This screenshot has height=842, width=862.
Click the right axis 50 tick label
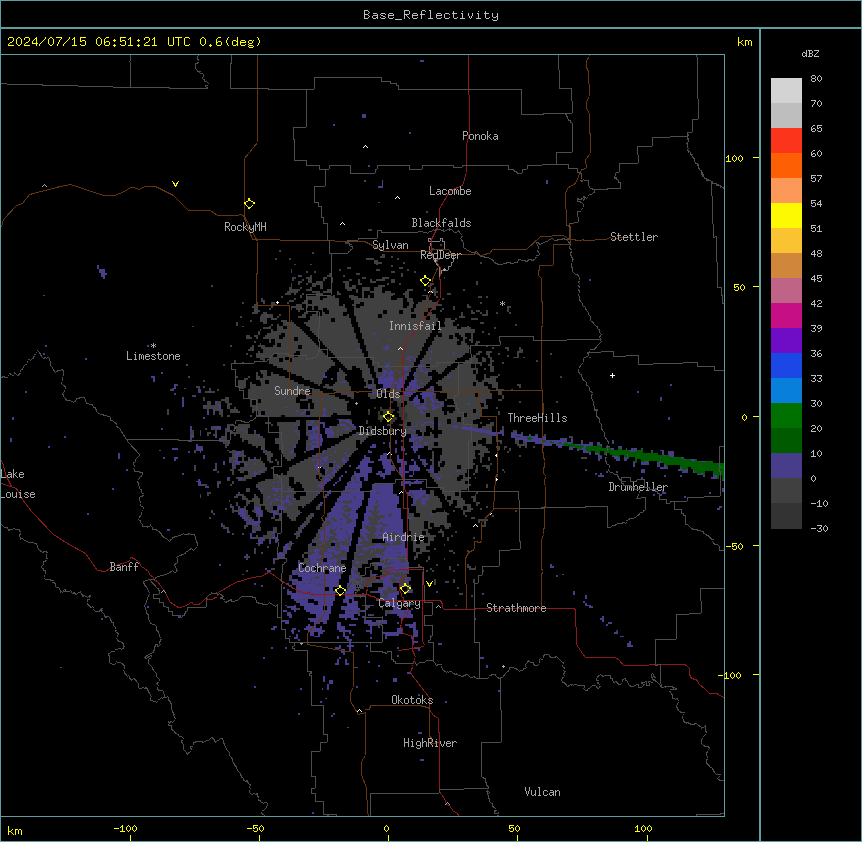(x=739, y=287)
